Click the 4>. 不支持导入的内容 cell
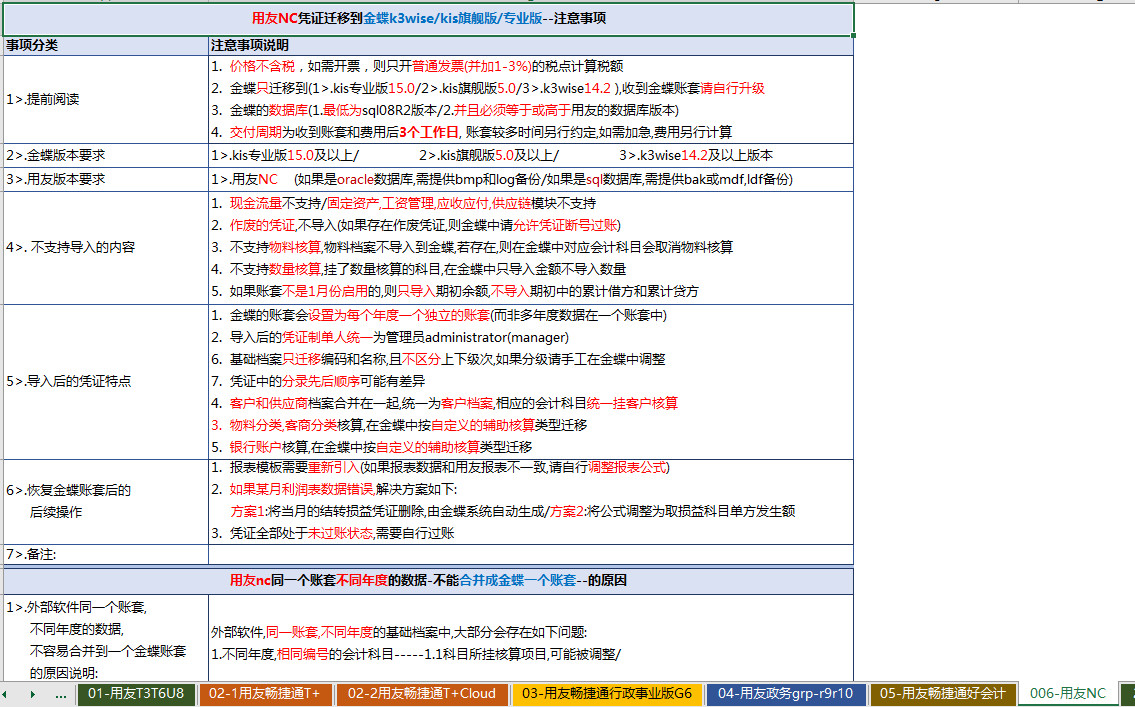The width and height of the screenshot is (1135, 707). click(105, 247)
